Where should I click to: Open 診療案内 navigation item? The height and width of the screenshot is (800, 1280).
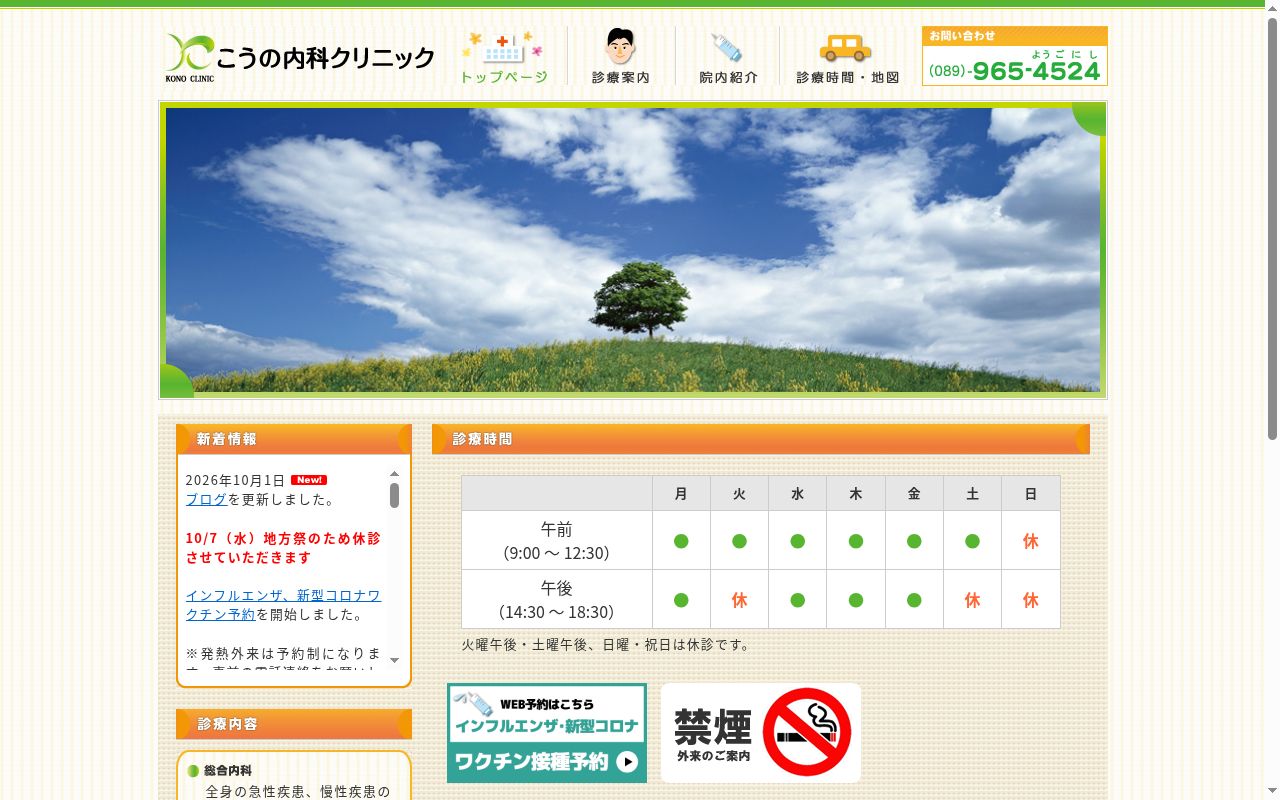click(621, 57)
